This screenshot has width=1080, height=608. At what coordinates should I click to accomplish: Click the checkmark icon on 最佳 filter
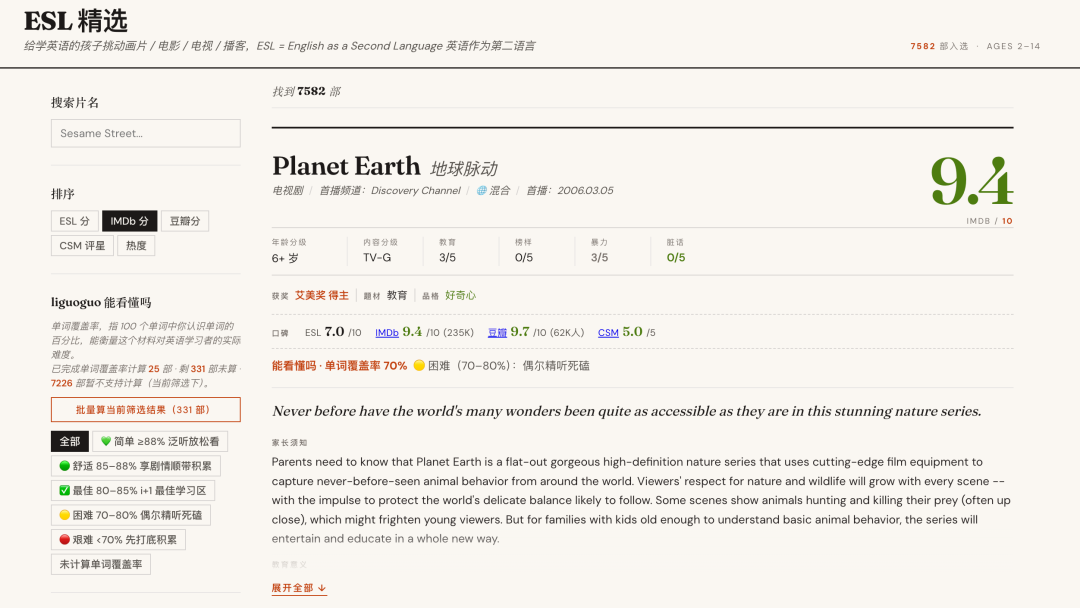click(x=65, y=491)
